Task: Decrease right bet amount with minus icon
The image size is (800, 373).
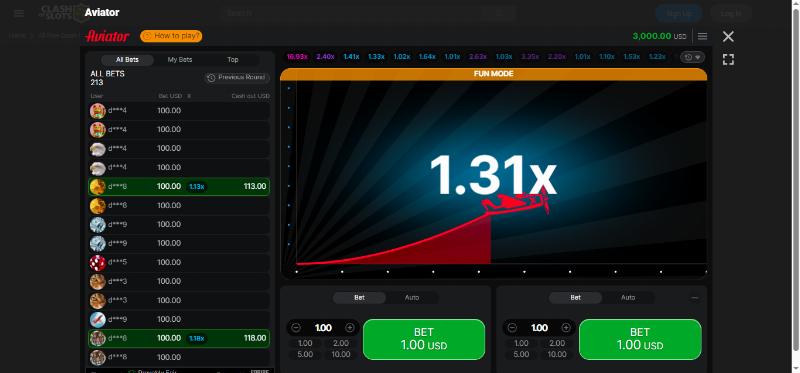Action: click(513, 328)
